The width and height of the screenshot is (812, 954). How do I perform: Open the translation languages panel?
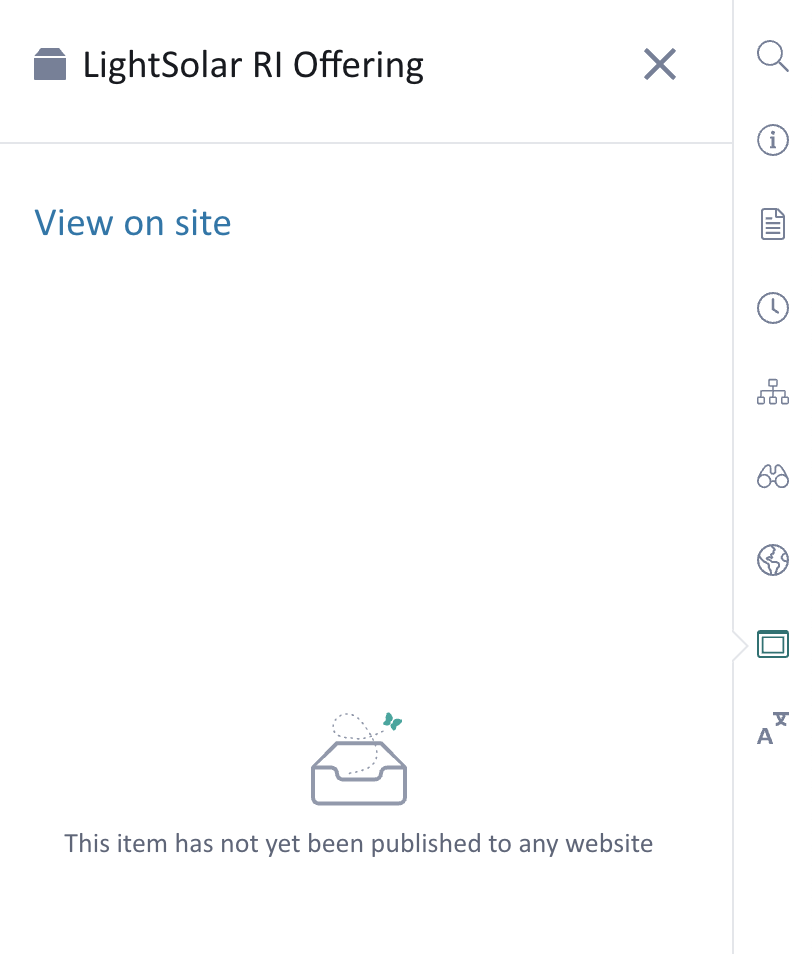(772, 728)
